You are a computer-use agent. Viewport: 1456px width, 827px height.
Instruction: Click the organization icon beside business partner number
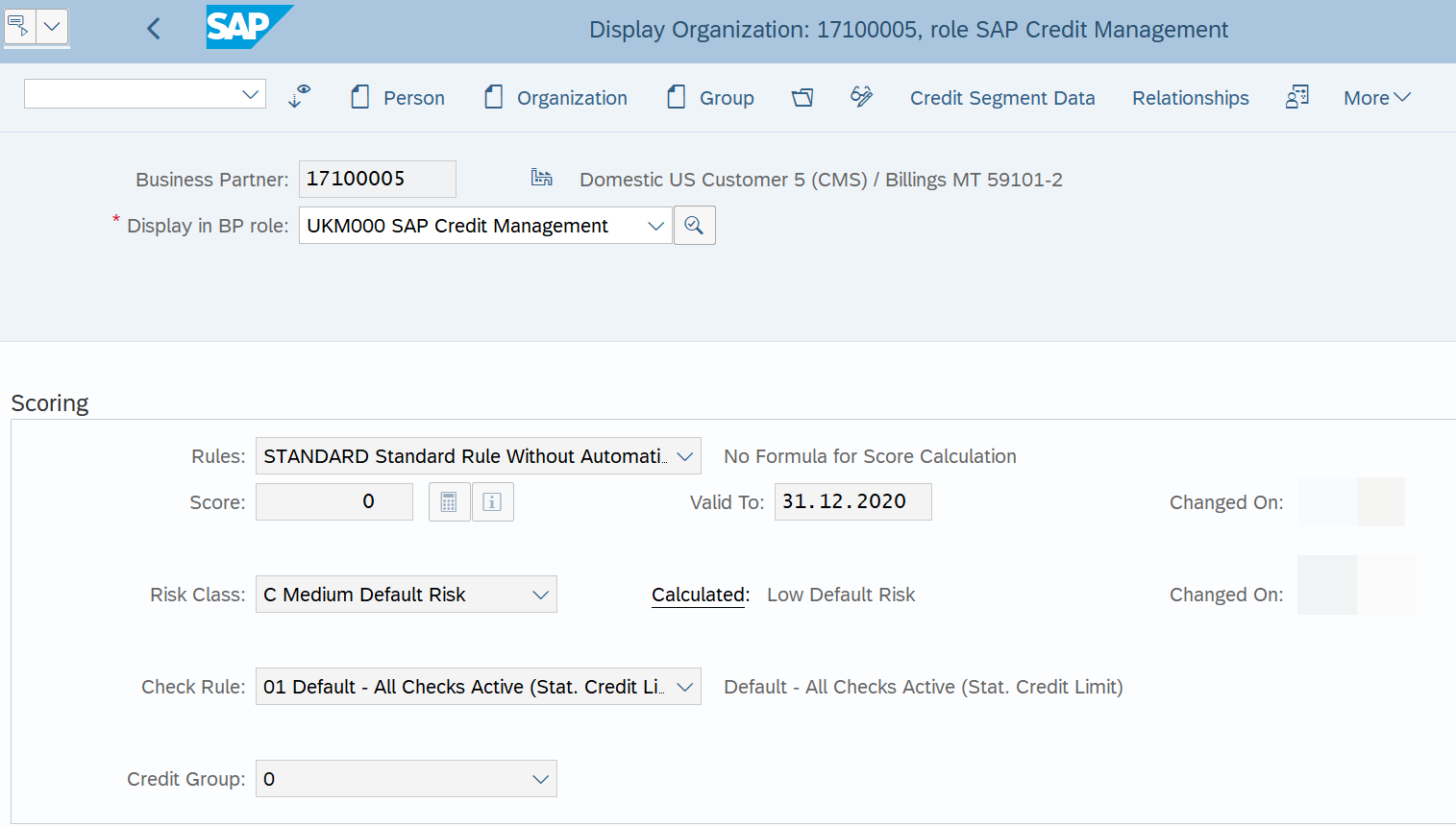tap(542, 179)
